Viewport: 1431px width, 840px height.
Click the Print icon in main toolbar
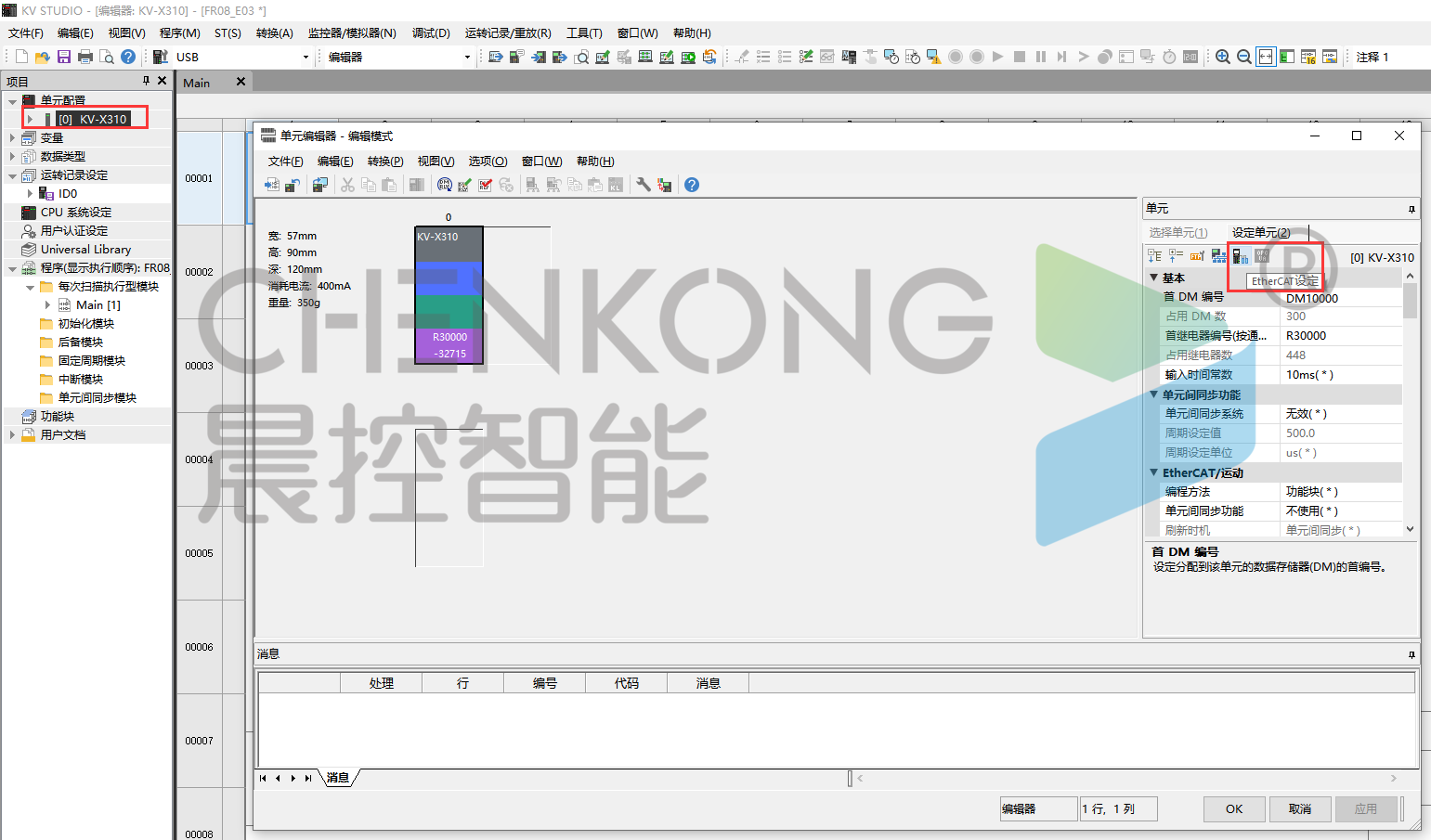point(85,57)
